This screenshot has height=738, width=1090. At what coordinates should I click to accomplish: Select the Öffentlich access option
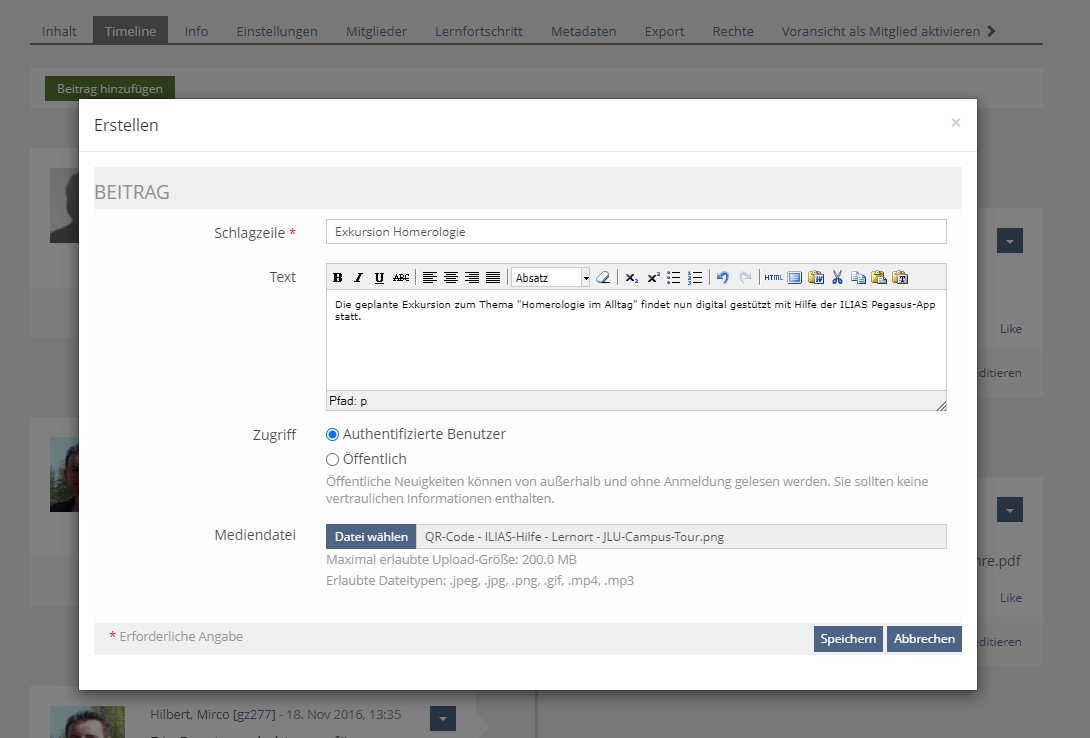[x=333, y=460]
